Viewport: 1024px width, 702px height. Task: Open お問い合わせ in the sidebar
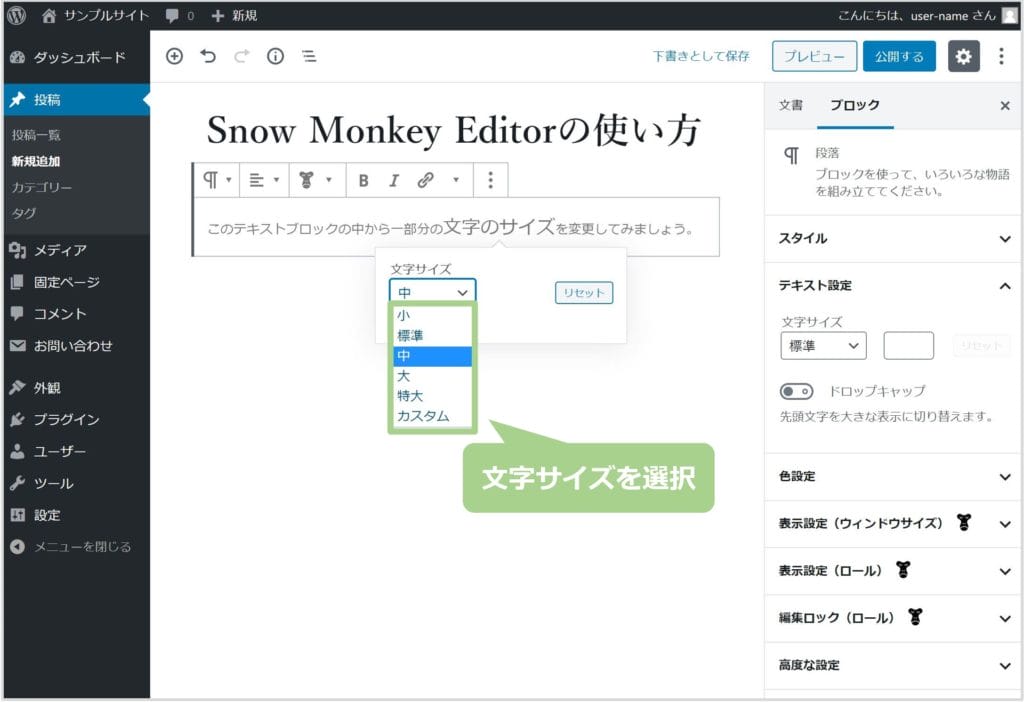[77, 346]
